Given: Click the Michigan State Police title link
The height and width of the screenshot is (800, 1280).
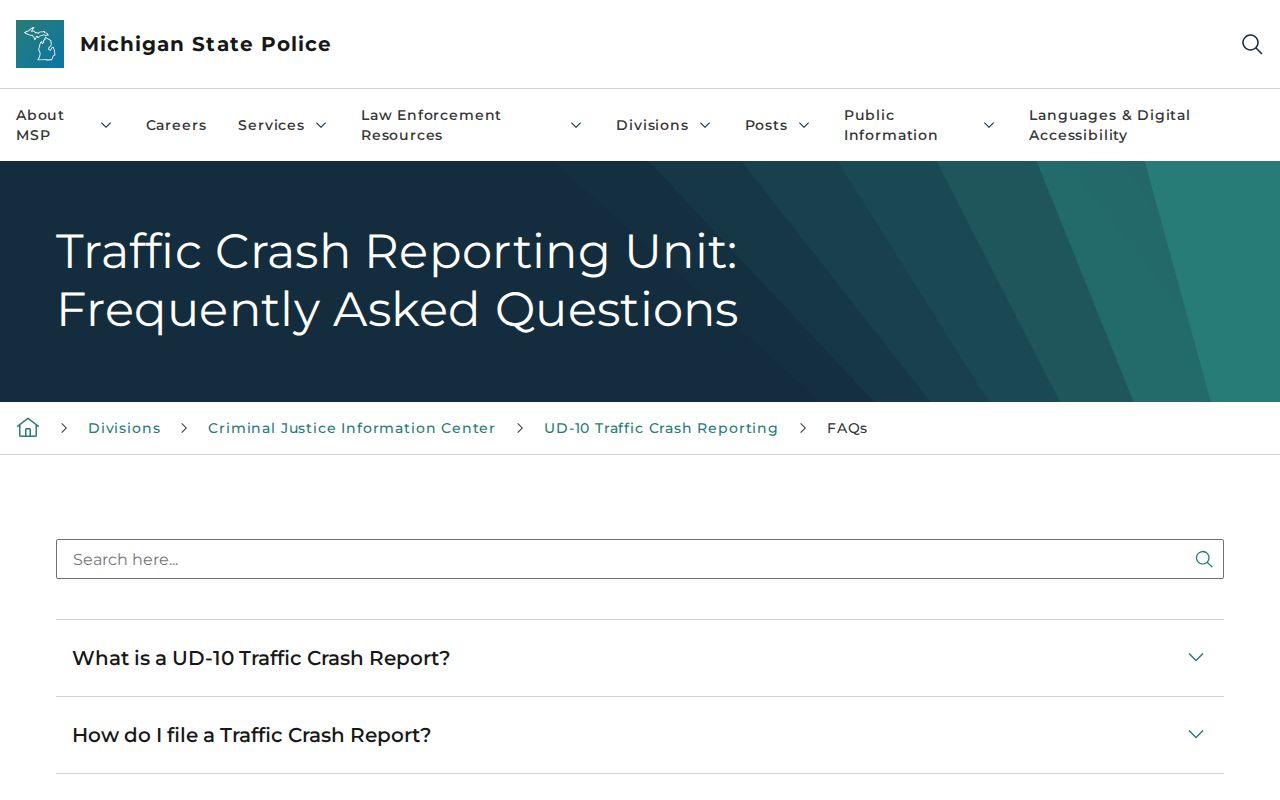Looking at the screenshot, I should [205, 44].
